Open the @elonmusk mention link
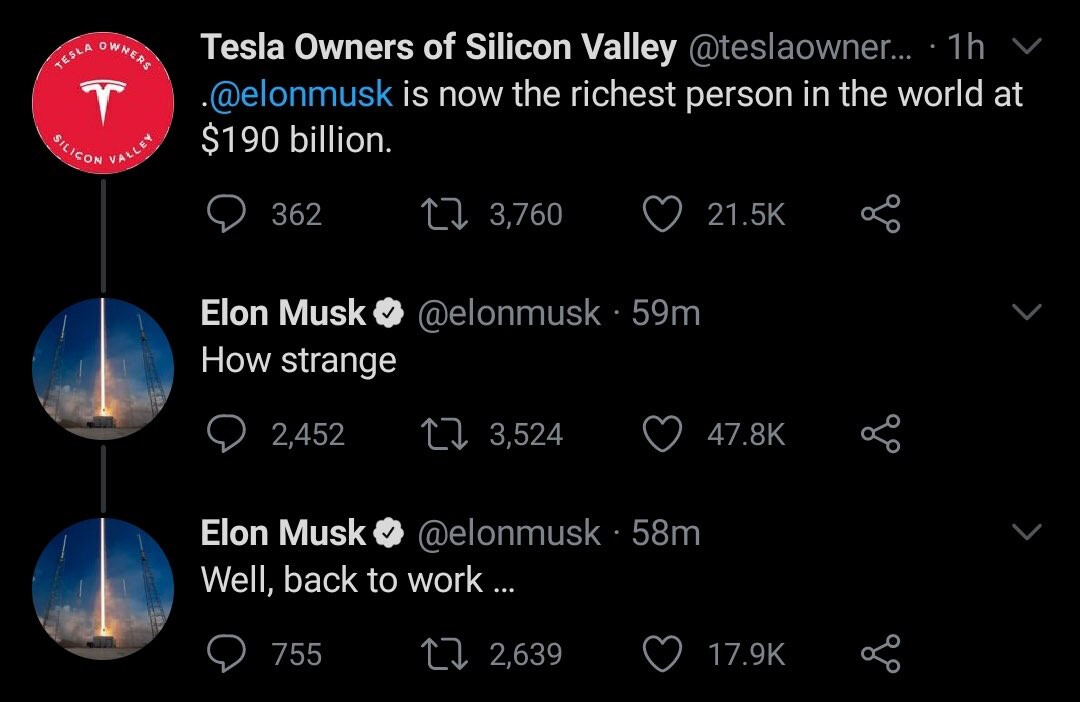 pyautogui.click(x=300, y=94)
